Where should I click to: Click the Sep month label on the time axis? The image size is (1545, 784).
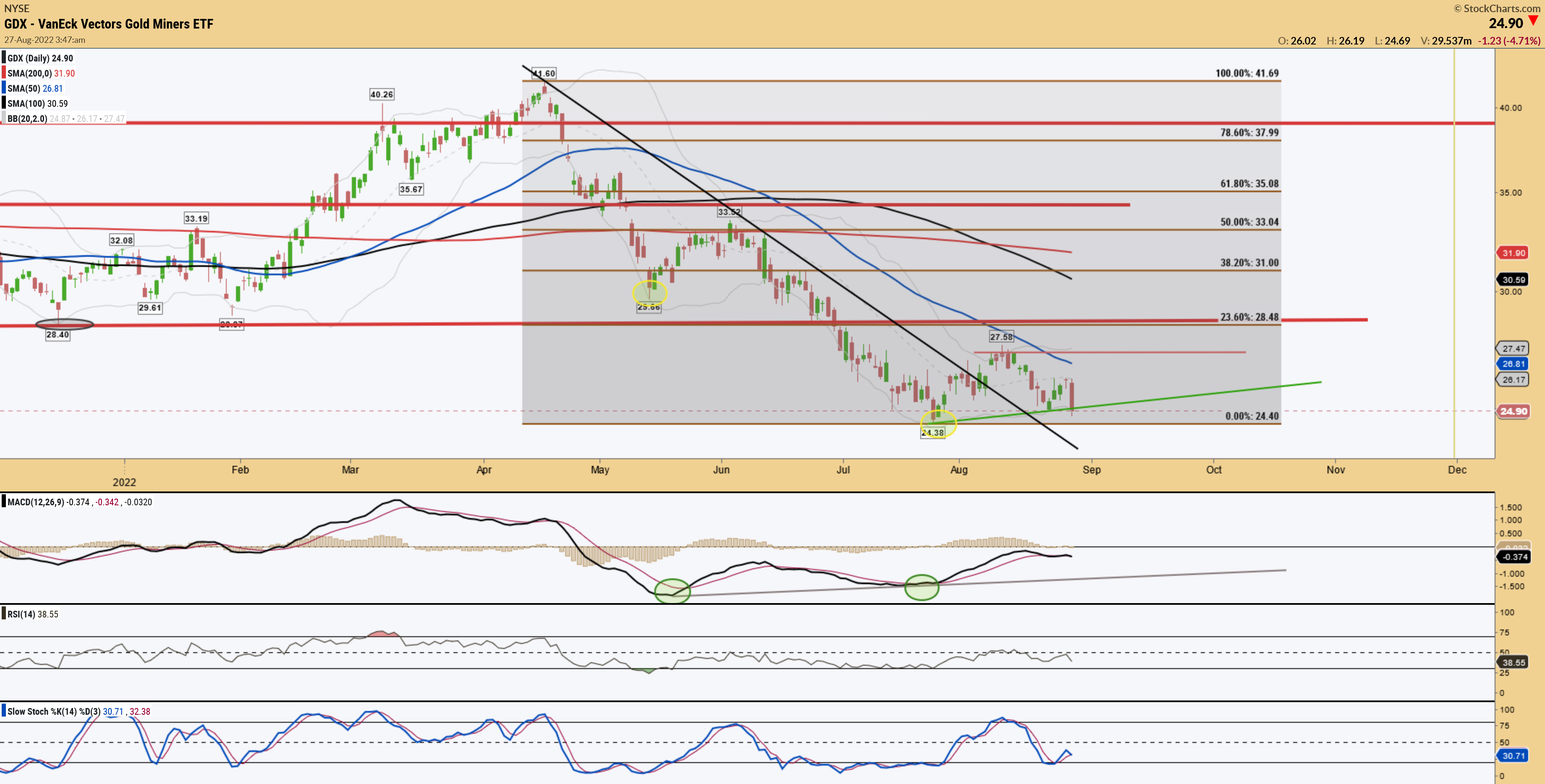pyautogui.click(x=1092, y=469)
